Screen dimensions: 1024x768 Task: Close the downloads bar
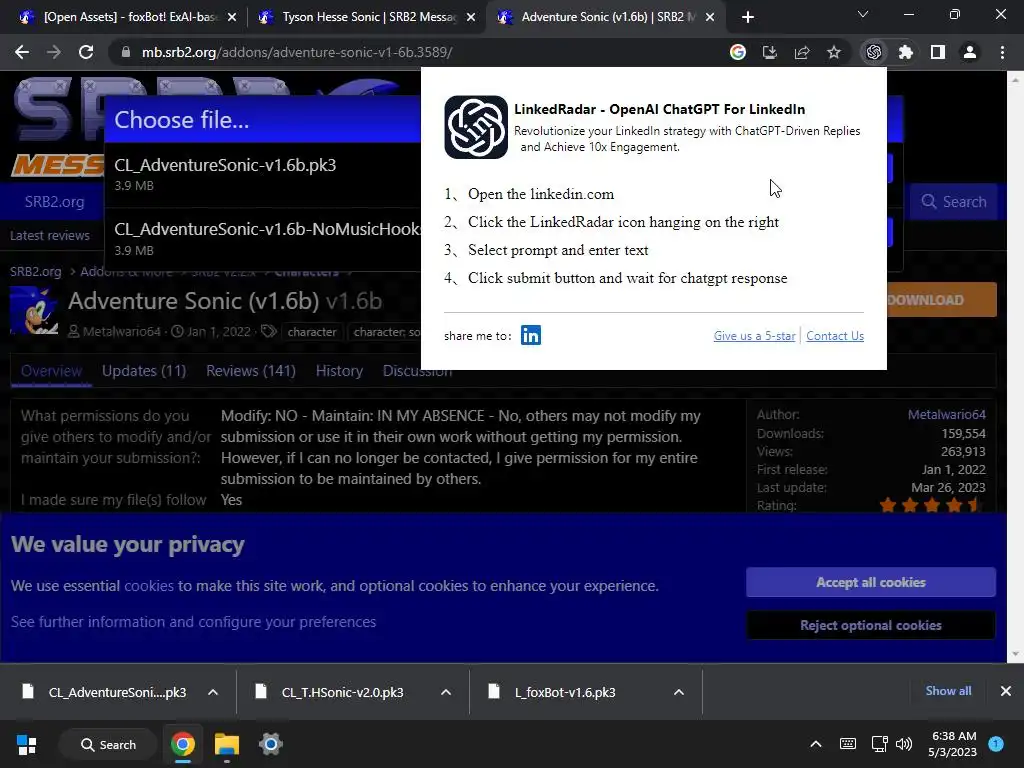click(1006, 691)
